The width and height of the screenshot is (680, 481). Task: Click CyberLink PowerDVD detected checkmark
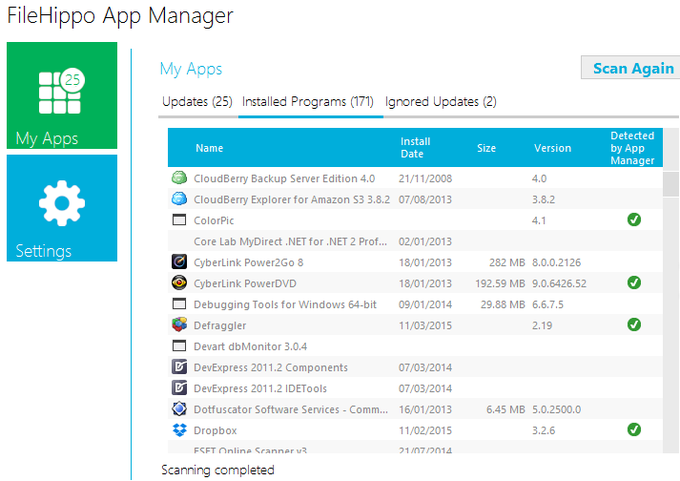click(x=634, y=283)
